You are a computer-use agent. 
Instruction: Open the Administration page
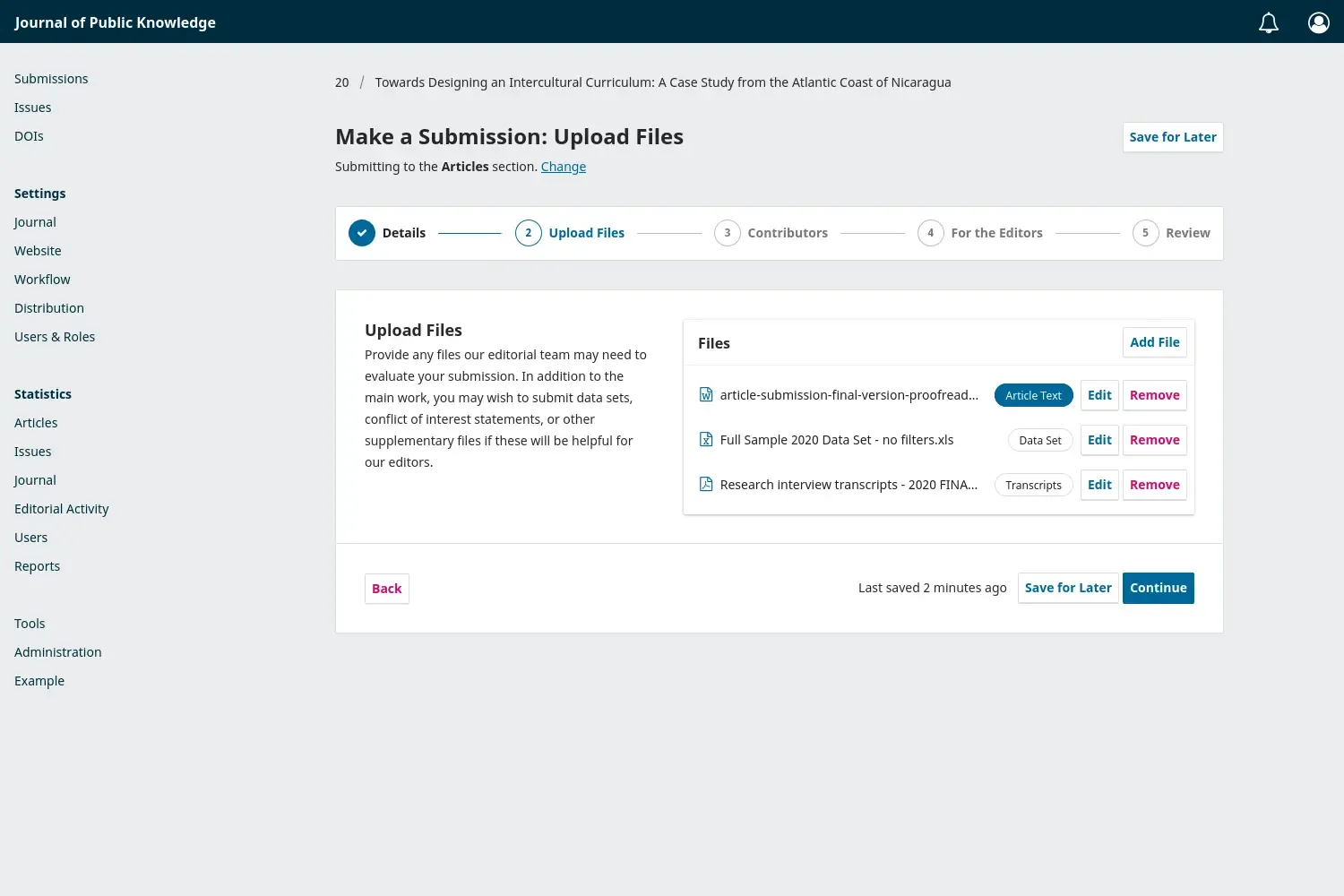click(x=57, y=651)
